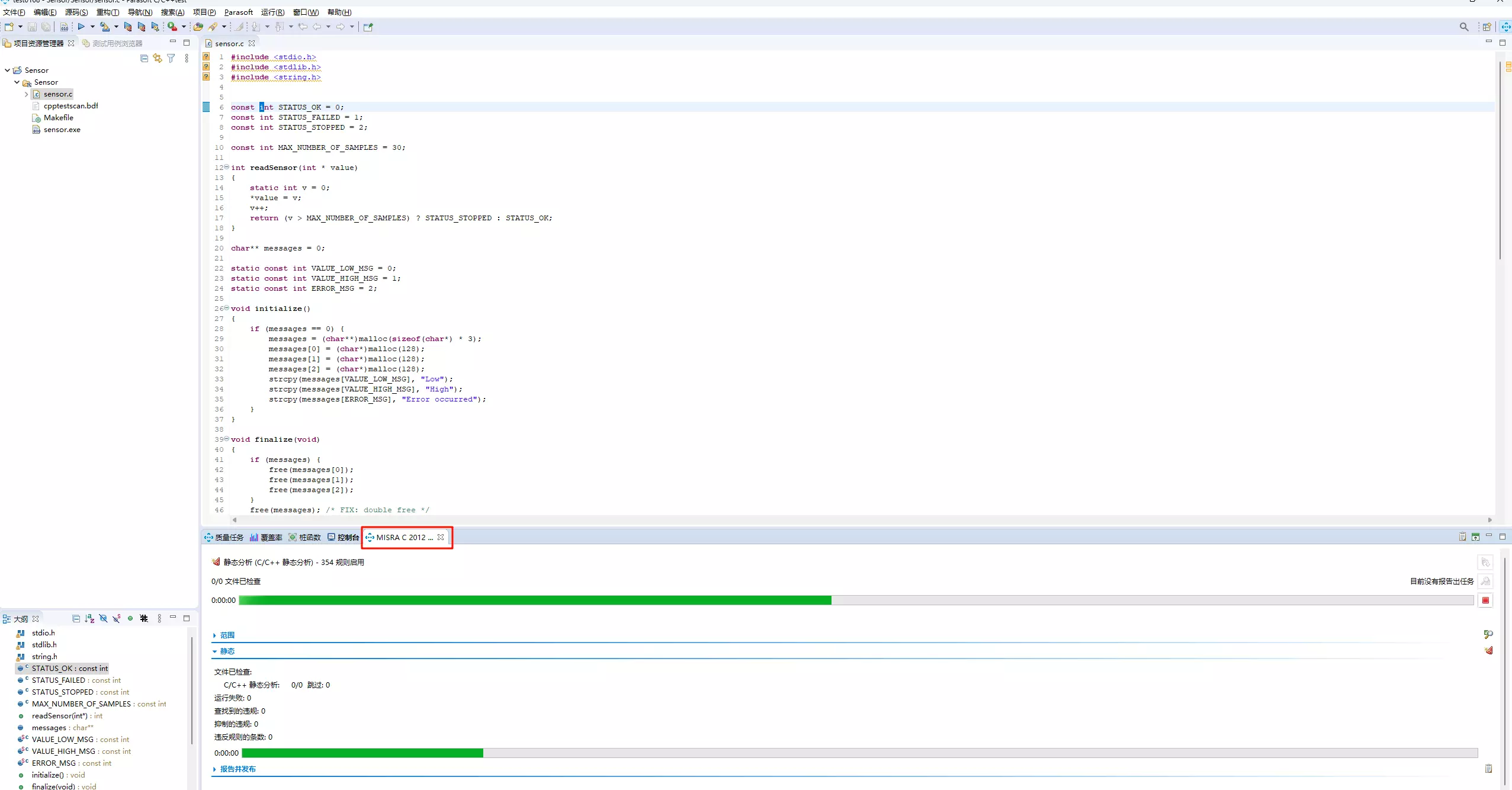Click the blue Run tests toolbar icon
1512x790 pixels.
[81, 27]
